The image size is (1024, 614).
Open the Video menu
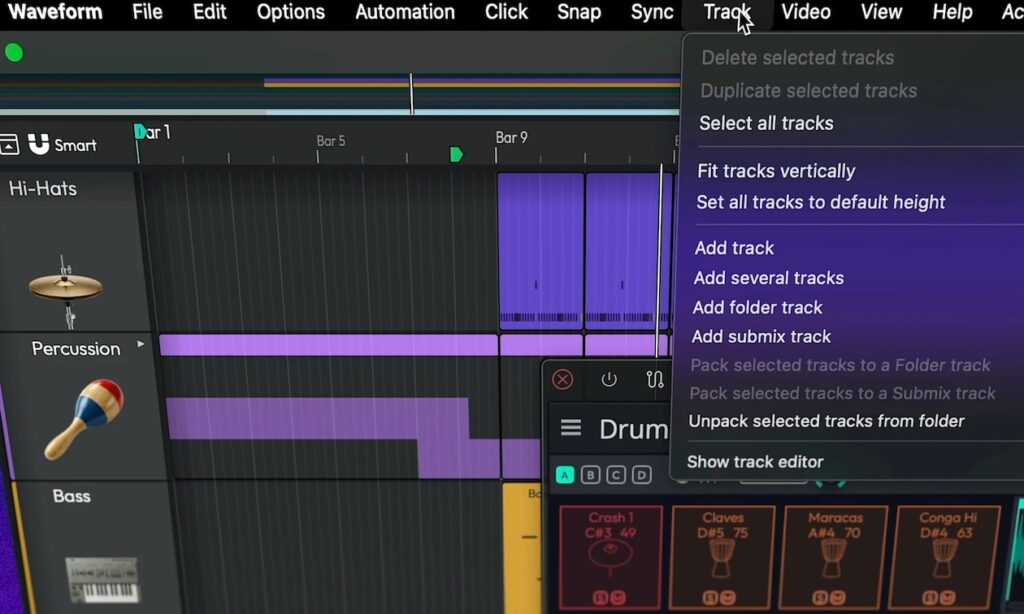coord(806,12)
